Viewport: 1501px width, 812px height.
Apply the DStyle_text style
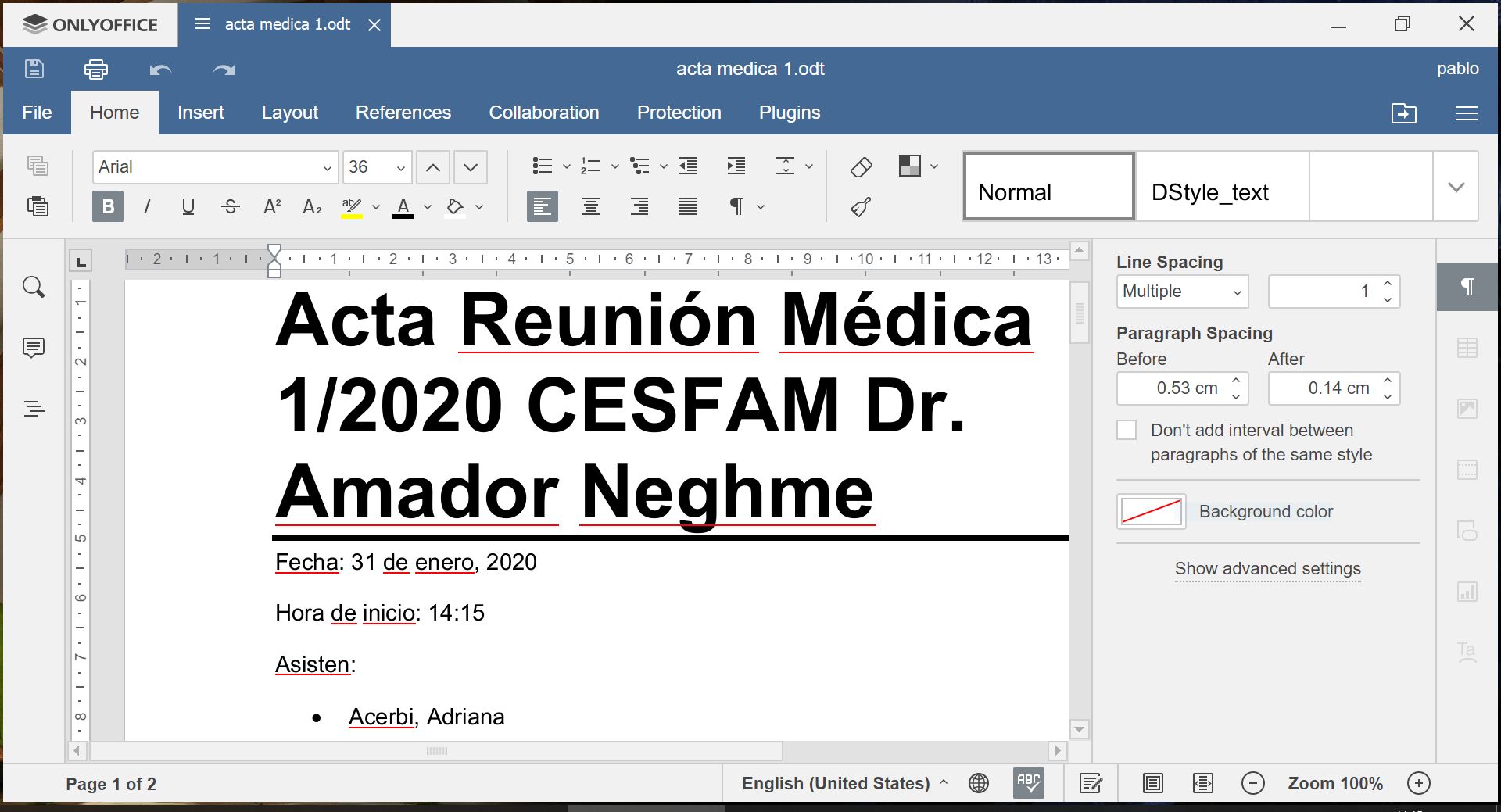[x=1223, y=187]
